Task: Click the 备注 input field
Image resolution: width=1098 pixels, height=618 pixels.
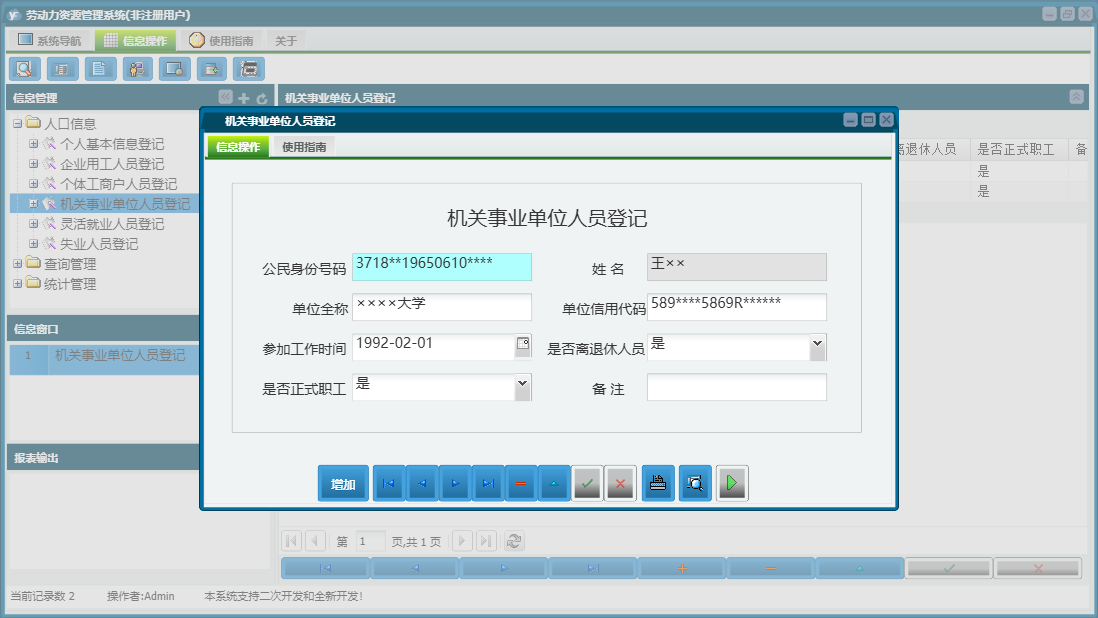Action: click(x=737, y=387)
